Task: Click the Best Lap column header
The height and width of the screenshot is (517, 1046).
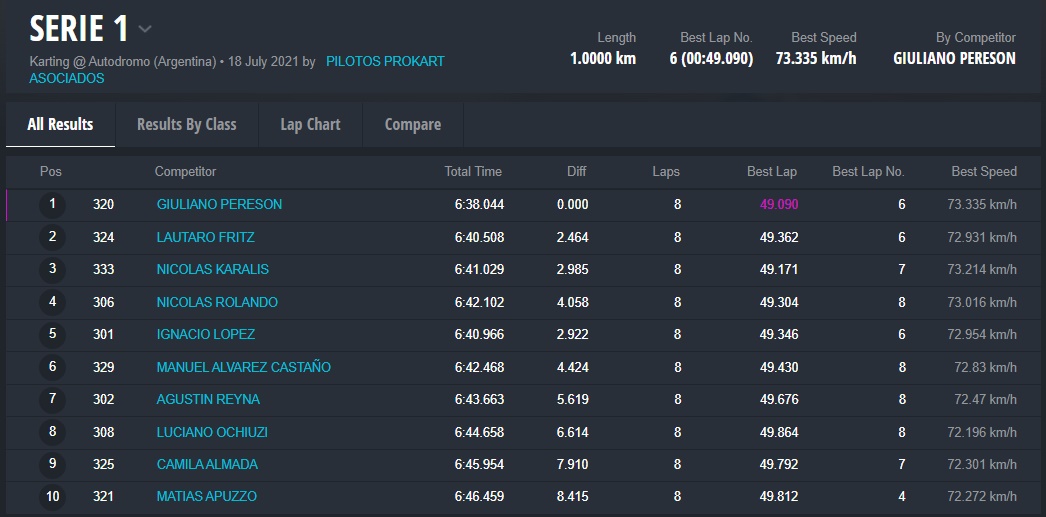Action: (771, 171)
